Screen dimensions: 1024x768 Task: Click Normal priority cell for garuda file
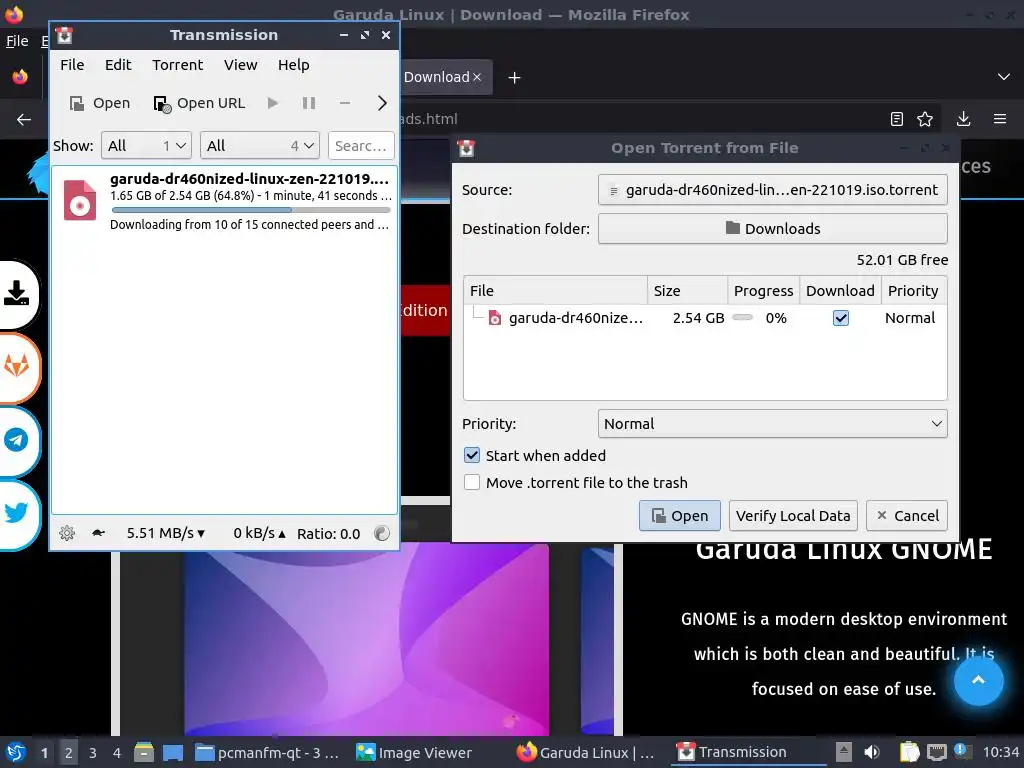pos(910,318)
